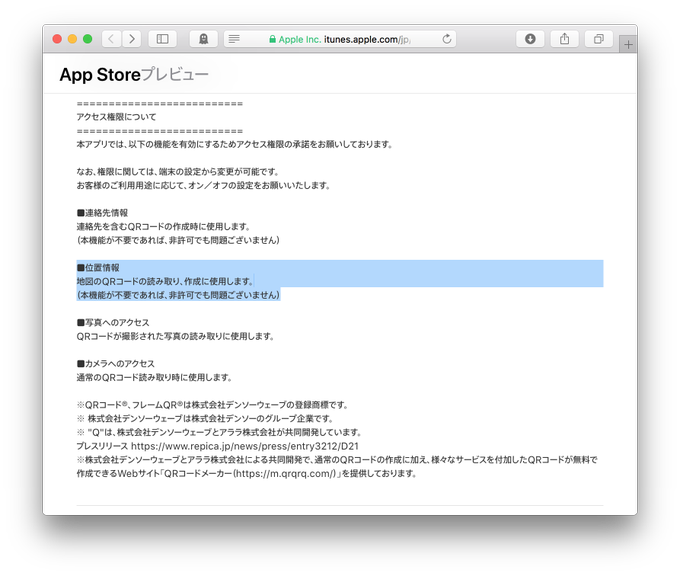Click the App Store プレビュー heading

pos(134,75)
